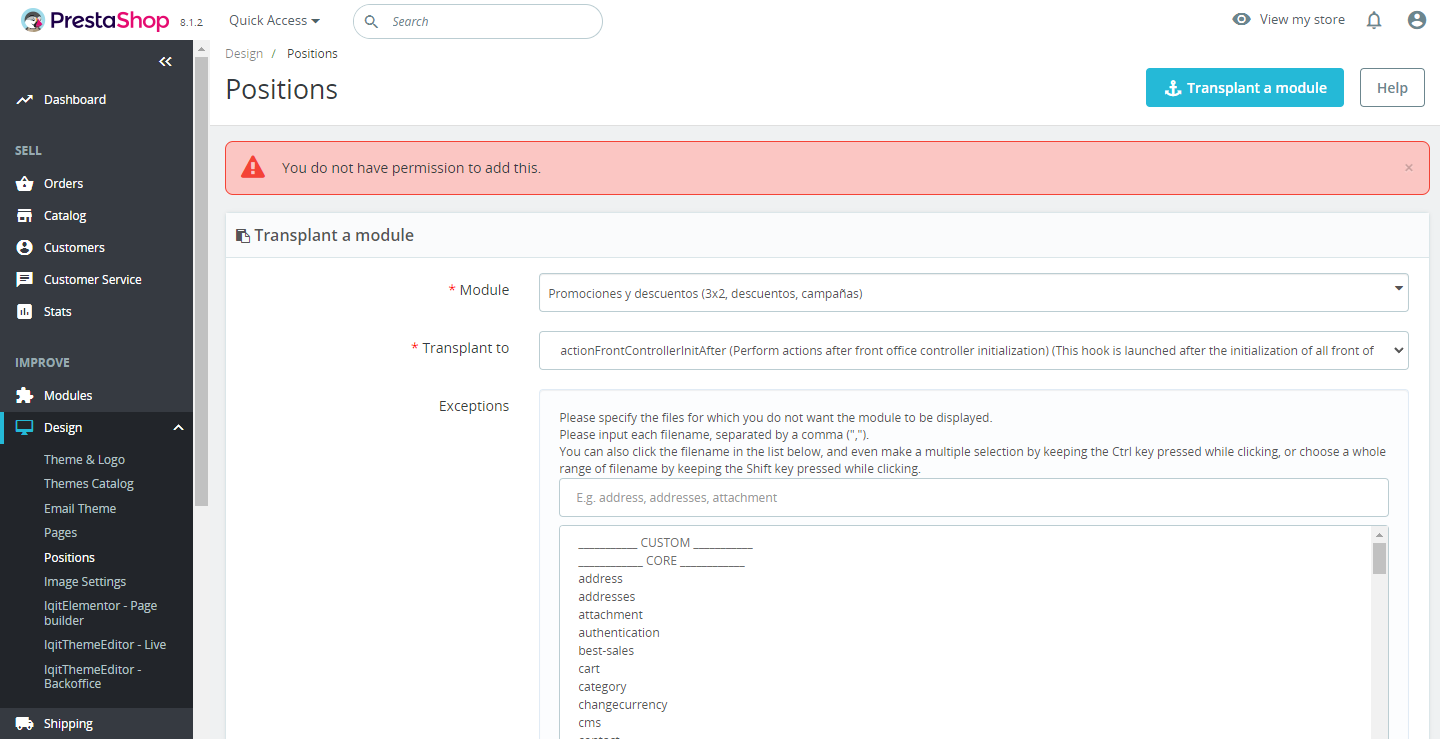Click the Orders basket icon
This screenshot has width=1440, height=739.
[x=25, y=184]
